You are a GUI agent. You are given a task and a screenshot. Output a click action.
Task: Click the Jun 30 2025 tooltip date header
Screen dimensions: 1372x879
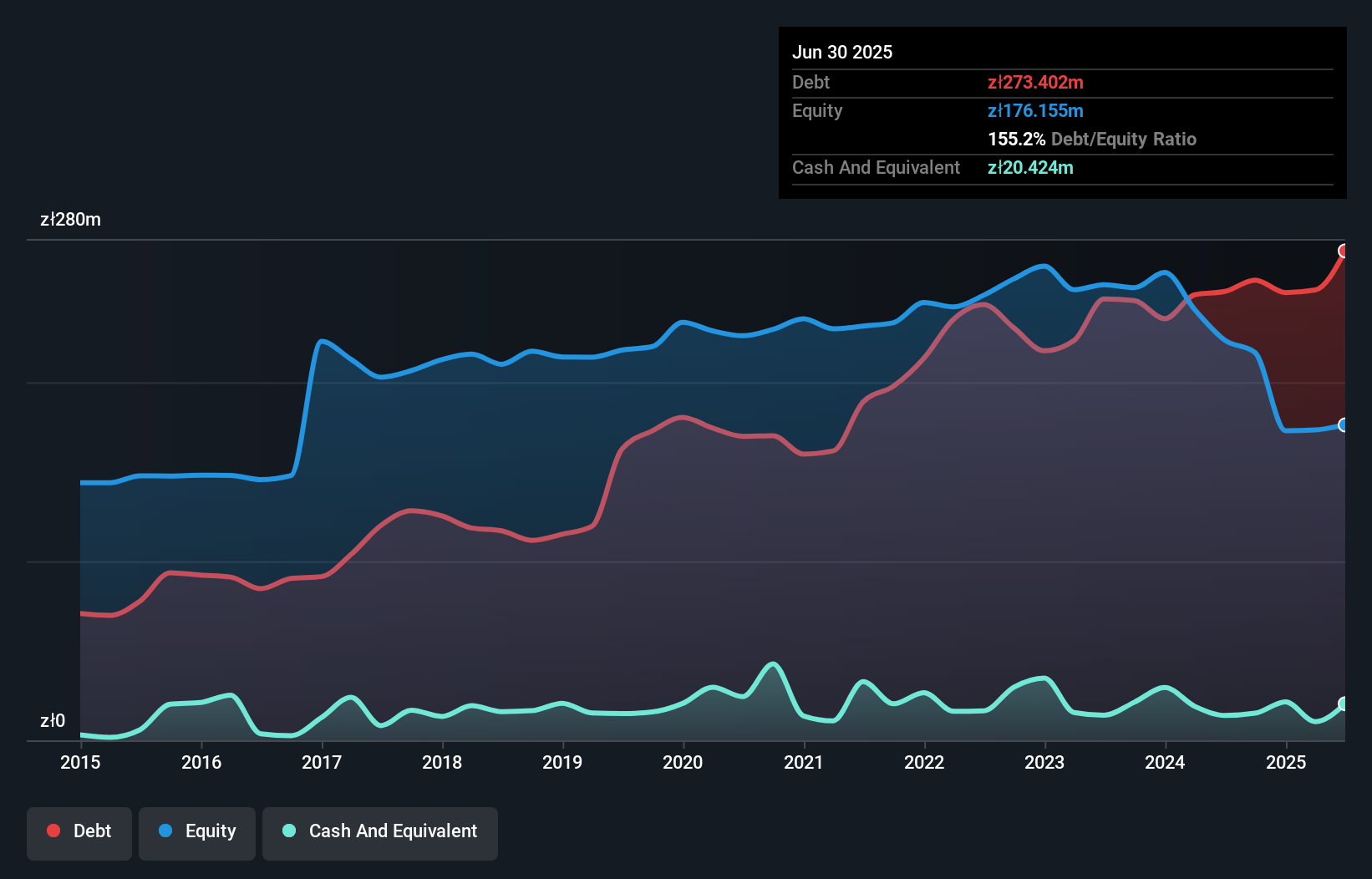click(x=842, y=52)
